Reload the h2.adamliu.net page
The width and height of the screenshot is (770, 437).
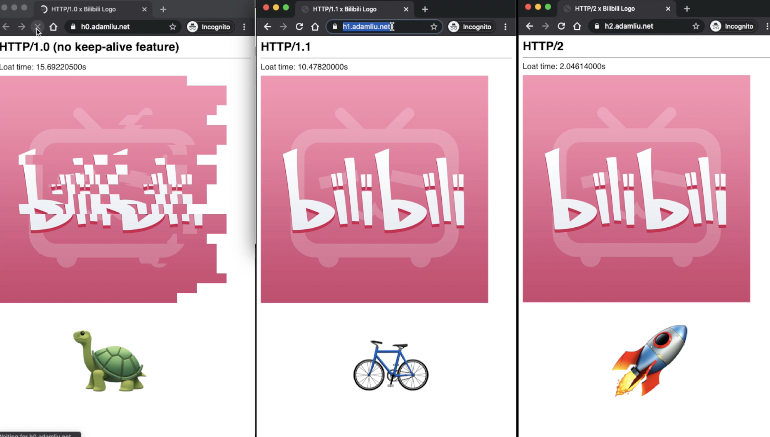[x=561, y=26]
